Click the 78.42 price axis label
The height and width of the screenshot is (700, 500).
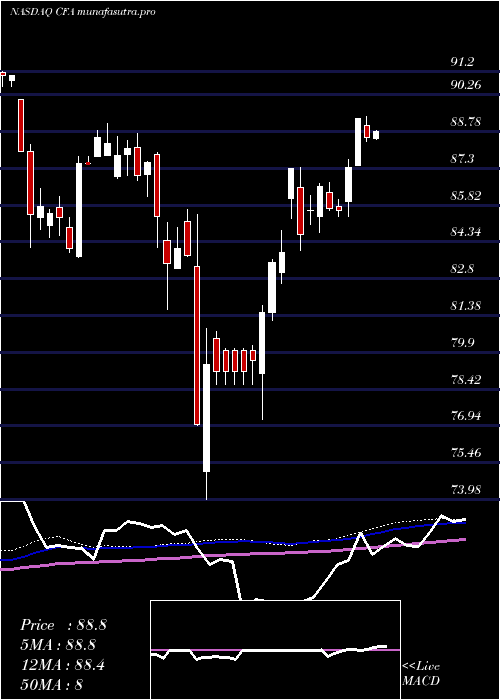466,380
